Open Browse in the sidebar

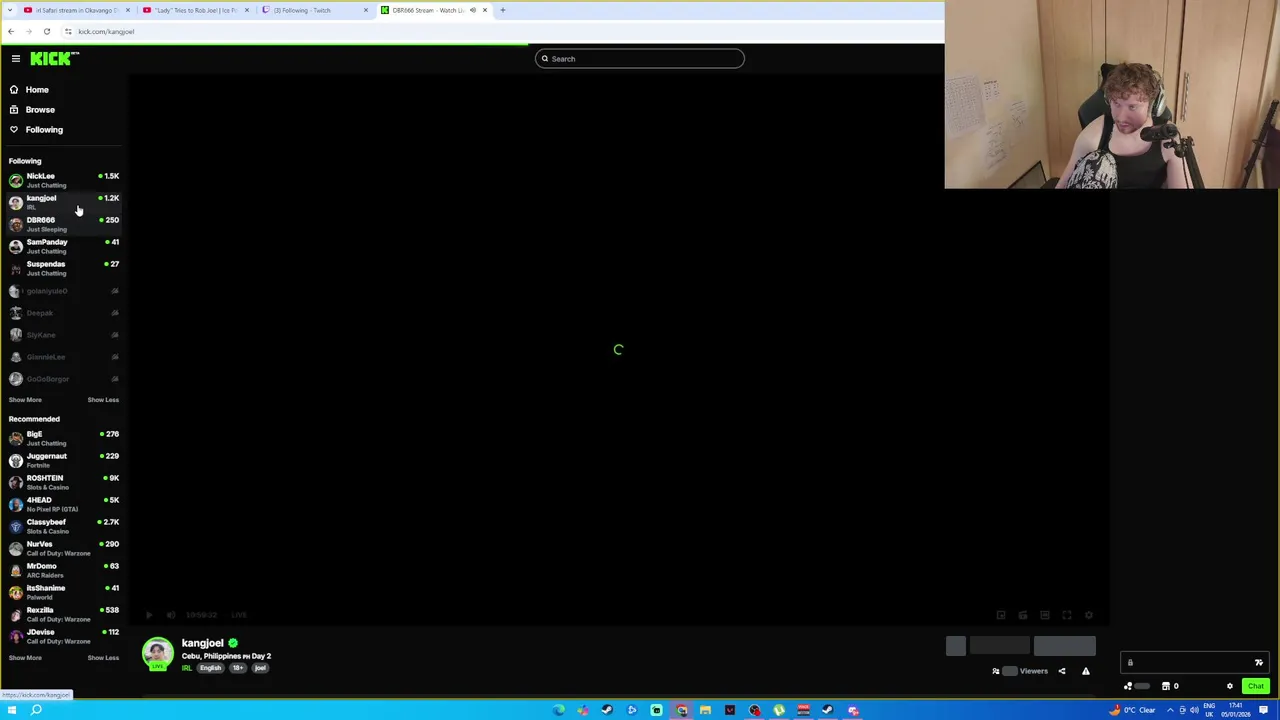64,110
